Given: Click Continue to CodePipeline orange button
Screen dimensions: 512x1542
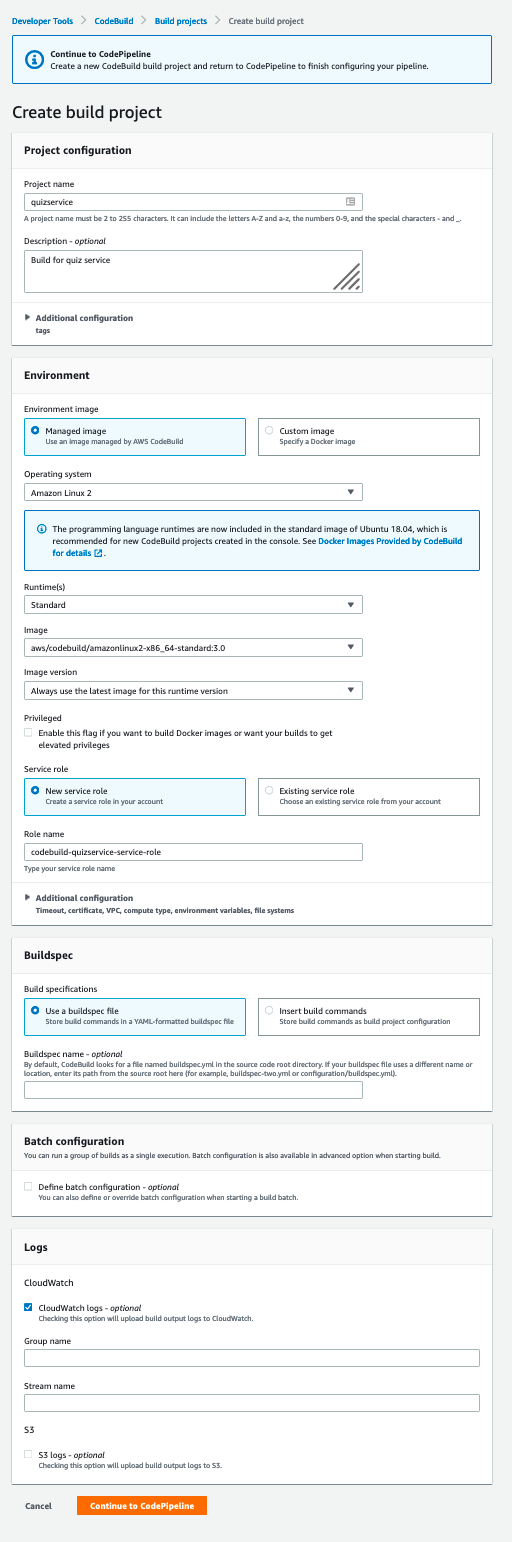Looking at the screenshot, I should [x=142, y=1505].
